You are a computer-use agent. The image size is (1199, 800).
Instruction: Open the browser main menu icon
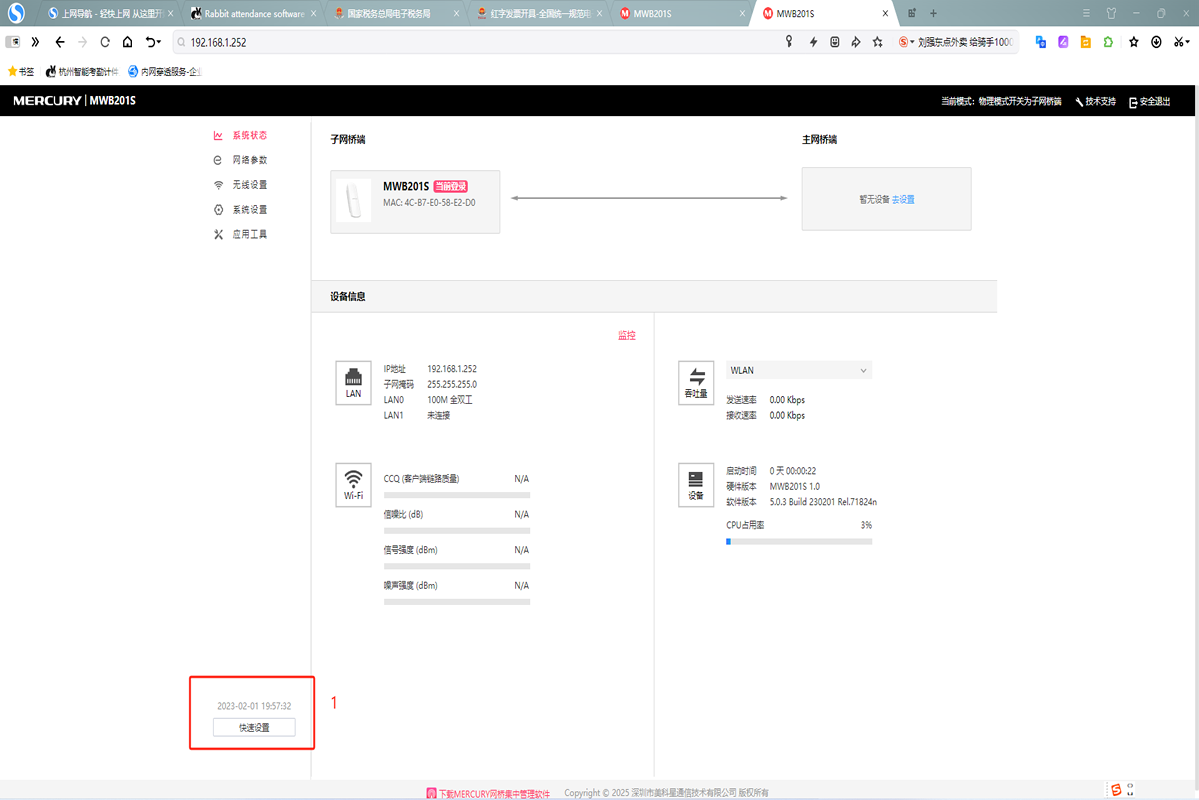coord(1086,13)
